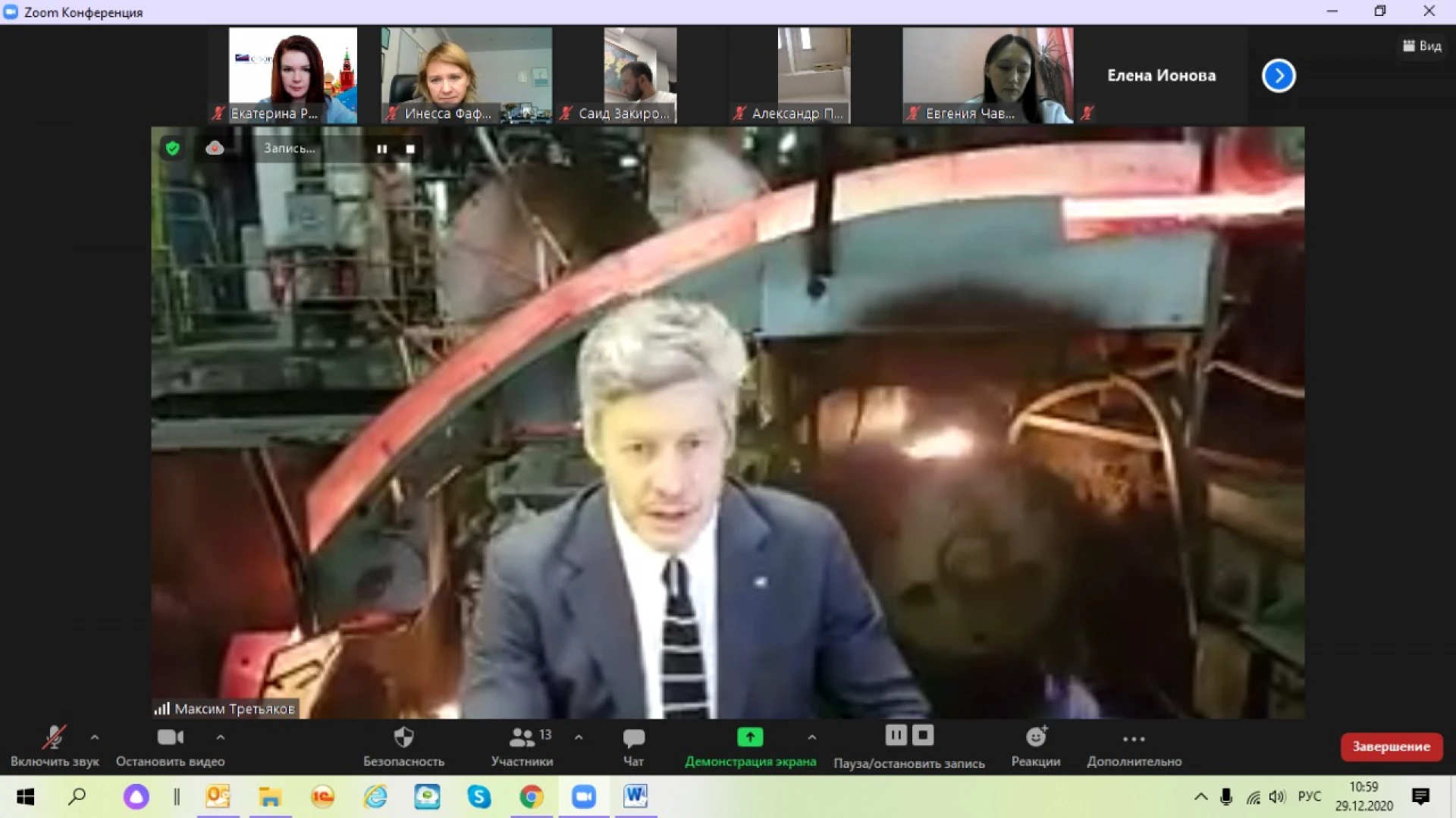This screenshot has width=1456, height=818.
Task: Click the Запись... recording status text
Action: (x=289, y=149)
